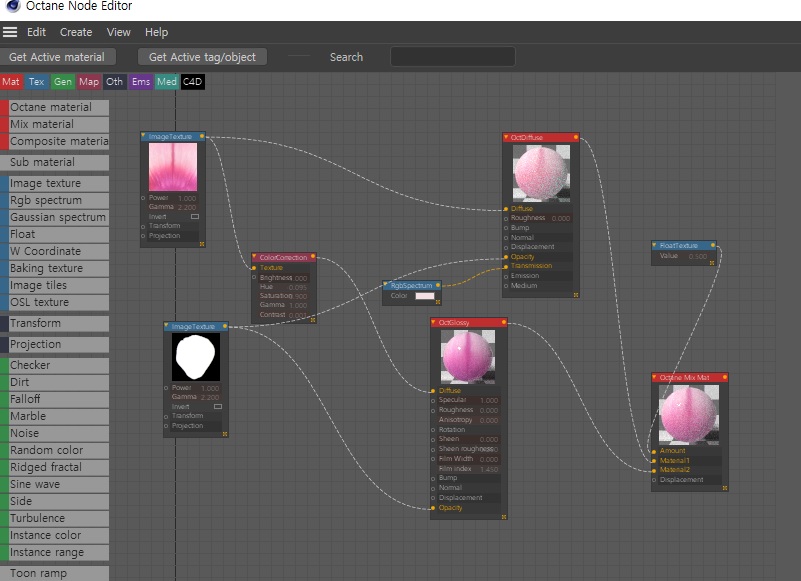Viewport: 801px width, 581px height.
Task: Enable Invert on the pink petal ImageTexture node
Action: tap(195, 217)
